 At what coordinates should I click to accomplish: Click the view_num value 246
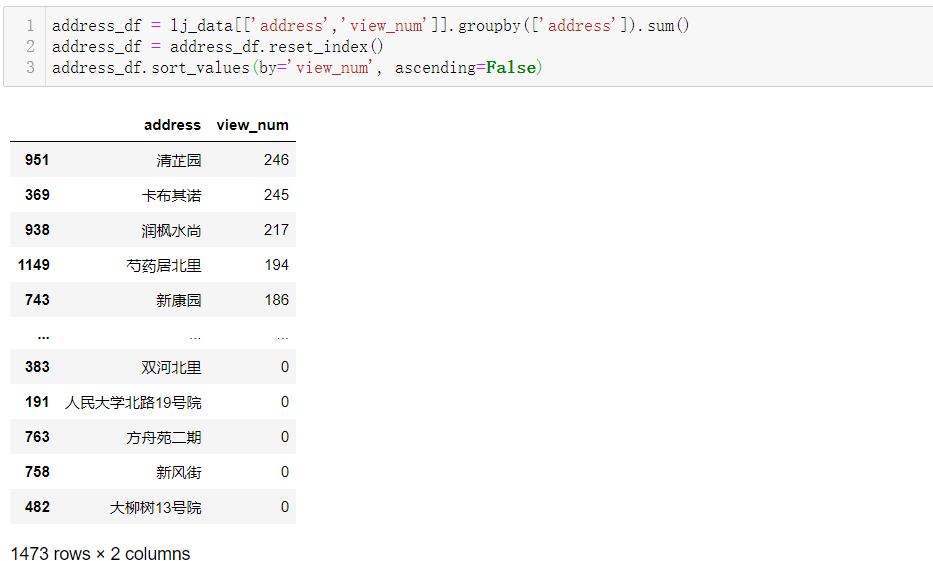pos(276,159)
